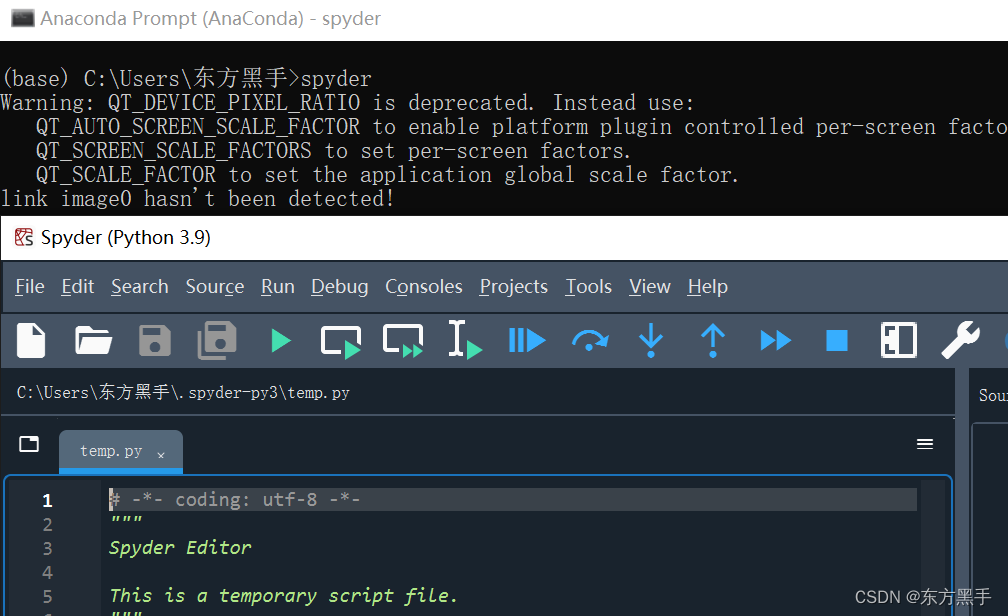The image size is (1008, 616).
Task: Open the Run menu
Action: pyautogui.click(x=278, y=286)
